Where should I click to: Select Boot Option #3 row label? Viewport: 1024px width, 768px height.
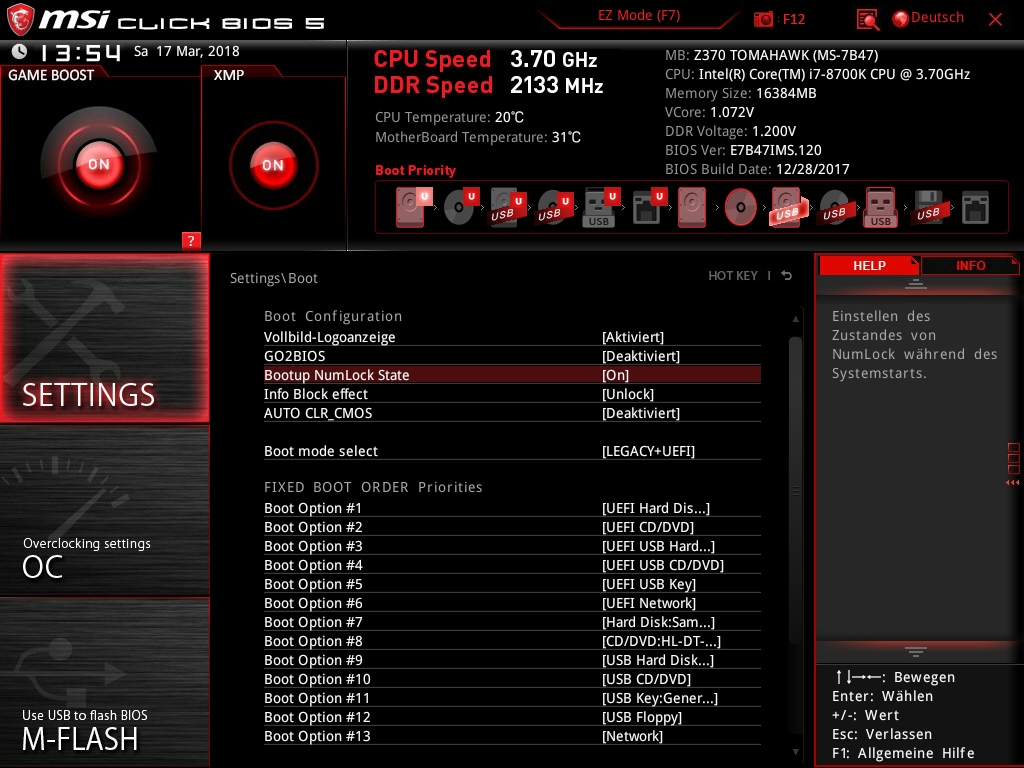coord(313,546)
